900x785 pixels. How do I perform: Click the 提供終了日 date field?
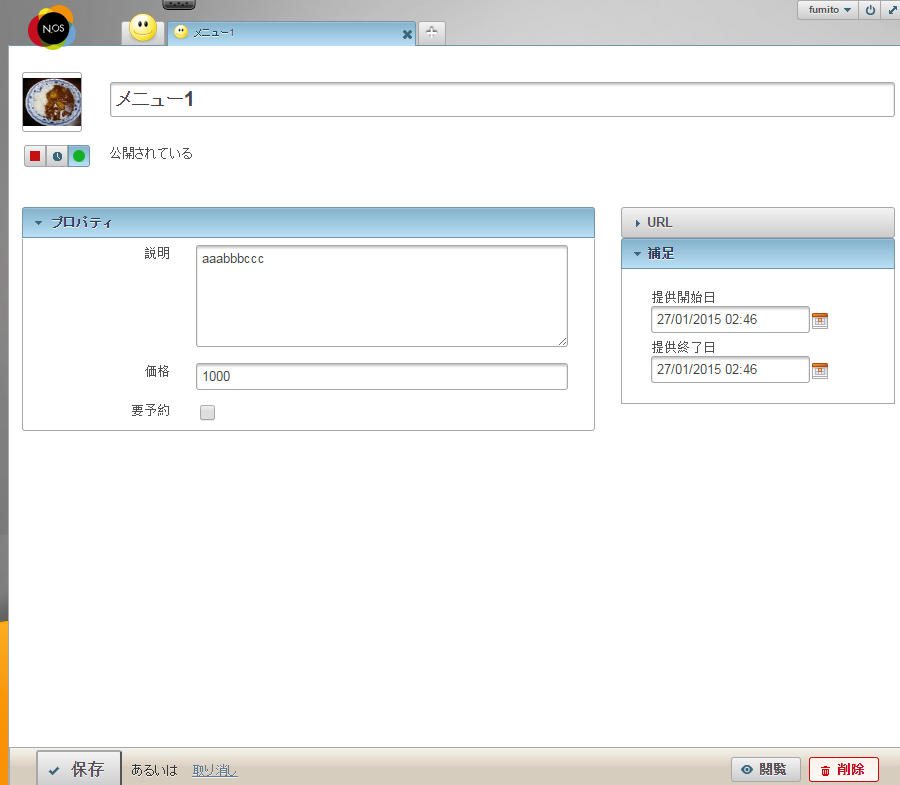(730, 370)
